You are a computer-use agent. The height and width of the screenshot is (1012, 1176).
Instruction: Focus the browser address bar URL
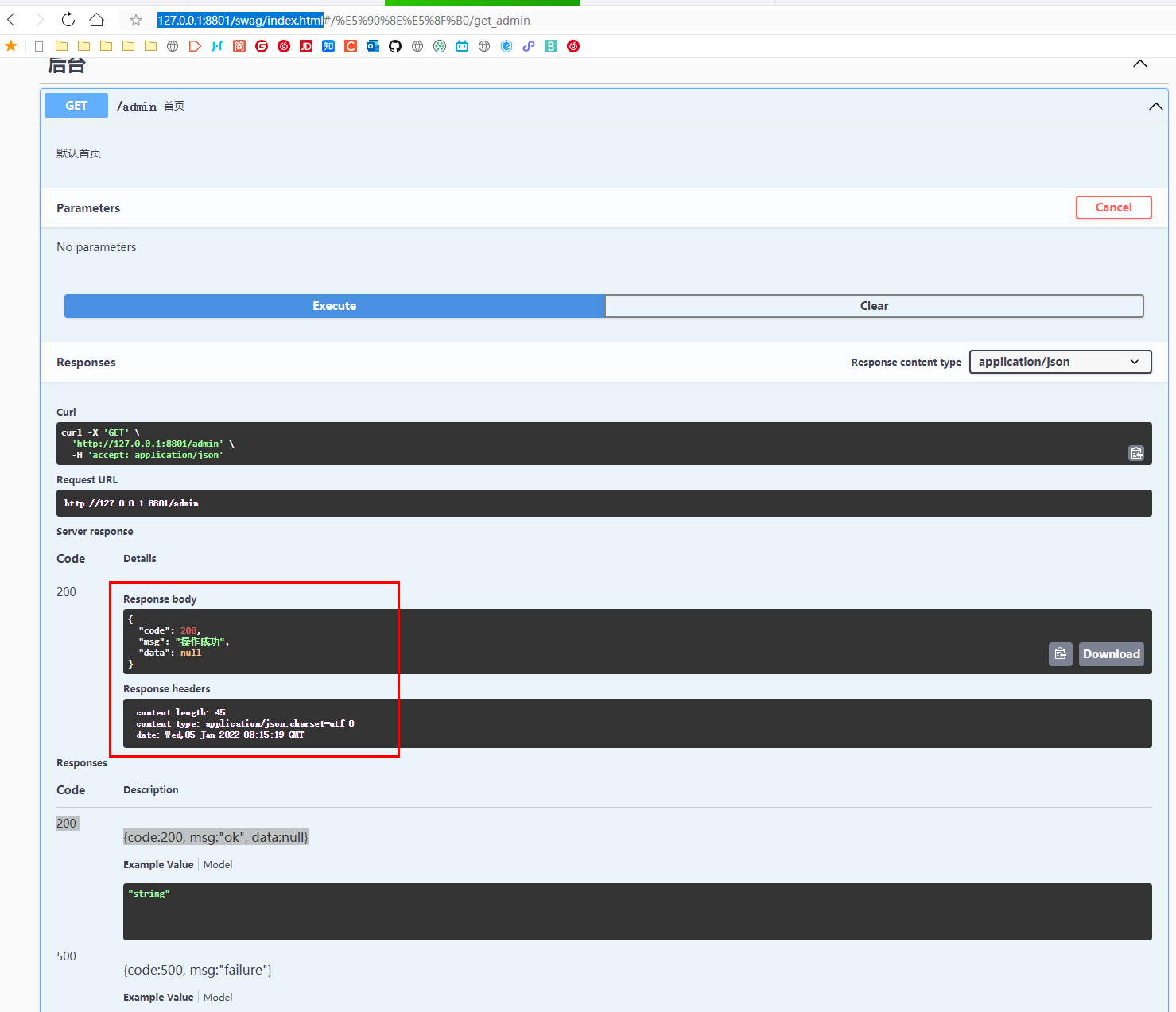tap(343, 21)
